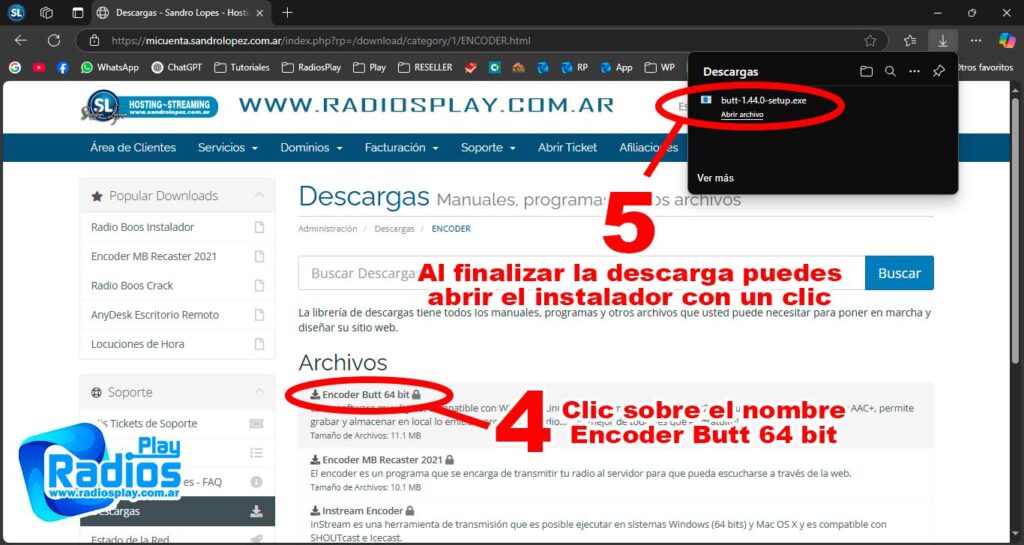Expand the Soporte dropdown menu
The height and width of the screenshot is (545, 1024).
(x=488, y=148)
